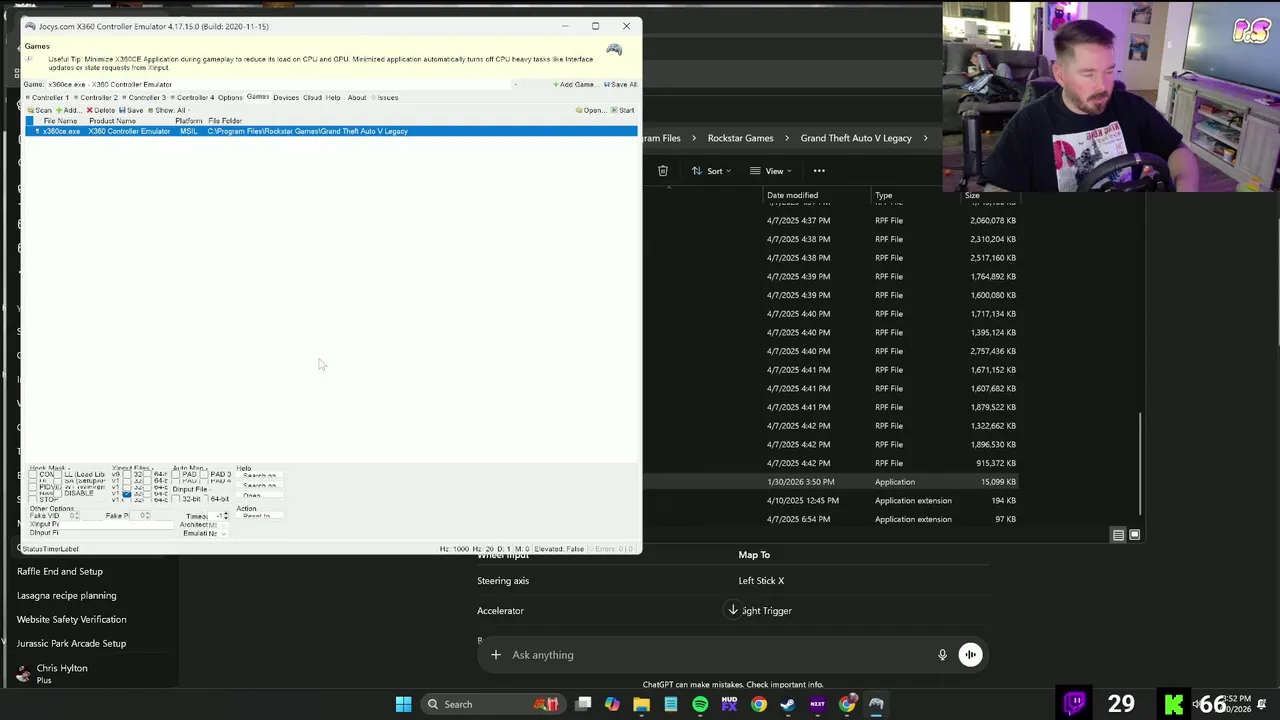Switch to the Controller 2 tab

coord(96,98)
